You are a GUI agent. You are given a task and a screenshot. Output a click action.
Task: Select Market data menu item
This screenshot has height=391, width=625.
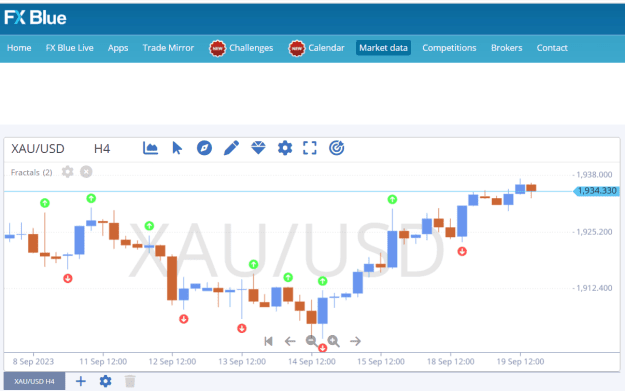pos(383,48)
